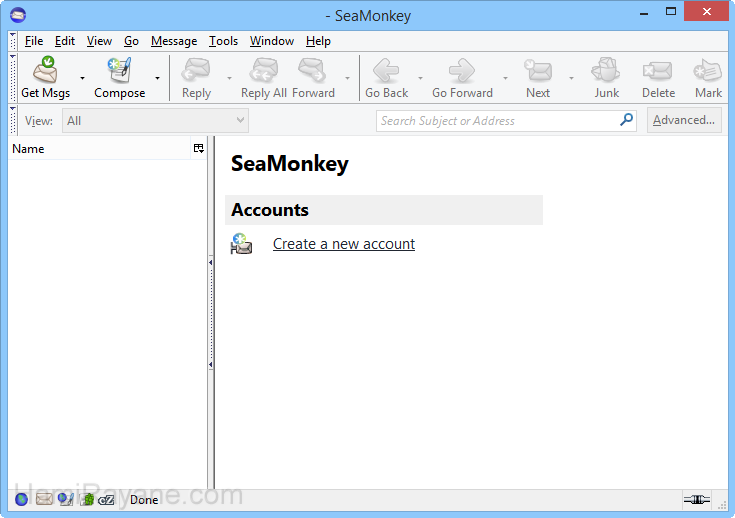The image size is (735, 518).
Task: Open the Message menu
Action: [174, 41]
